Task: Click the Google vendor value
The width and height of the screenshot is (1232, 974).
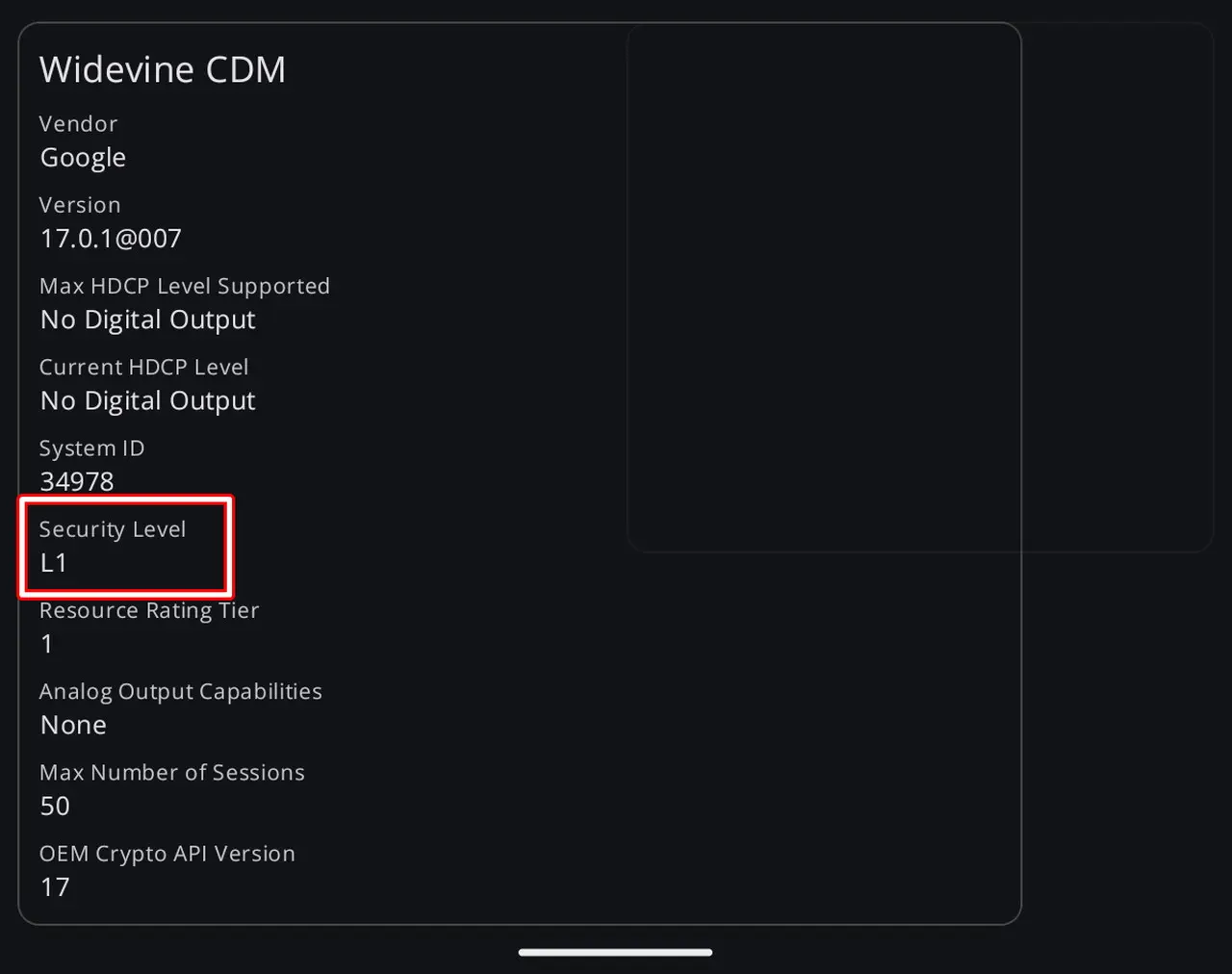Action: [83, 158]
